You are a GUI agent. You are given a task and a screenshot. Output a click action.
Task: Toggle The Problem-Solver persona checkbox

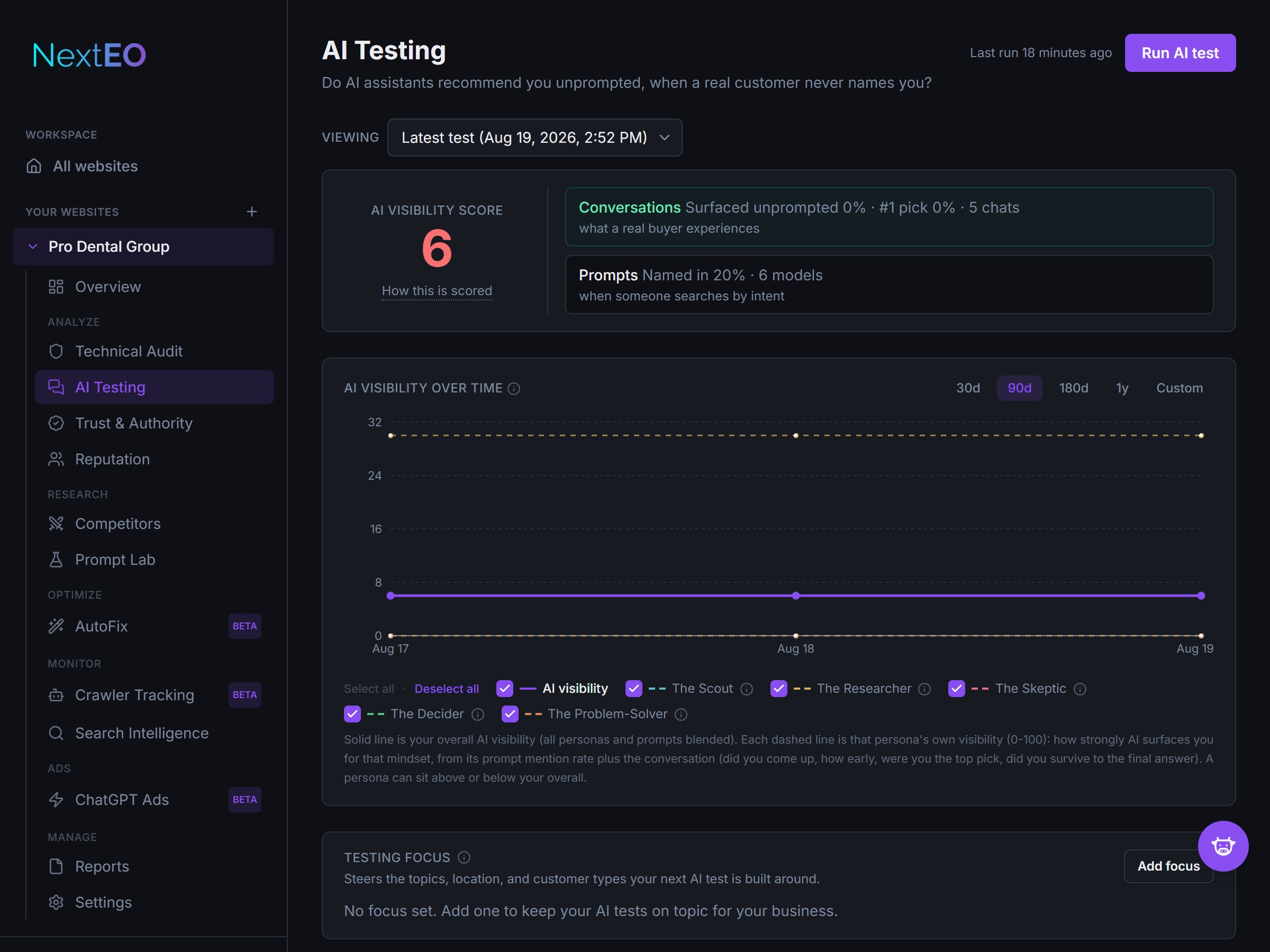point(510,714)
